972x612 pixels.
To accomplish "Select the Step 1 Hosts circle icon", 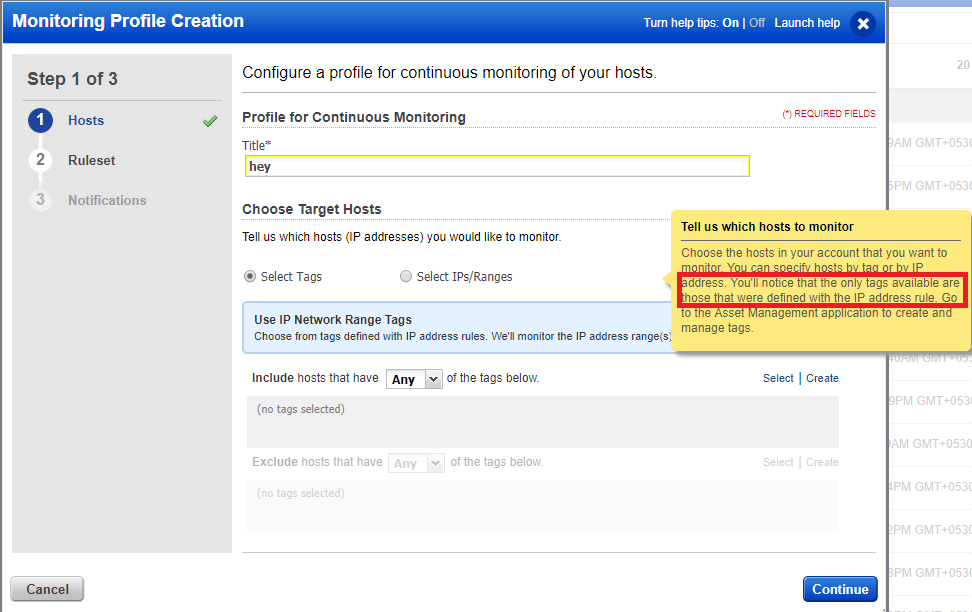I will [x=39, y=120].
